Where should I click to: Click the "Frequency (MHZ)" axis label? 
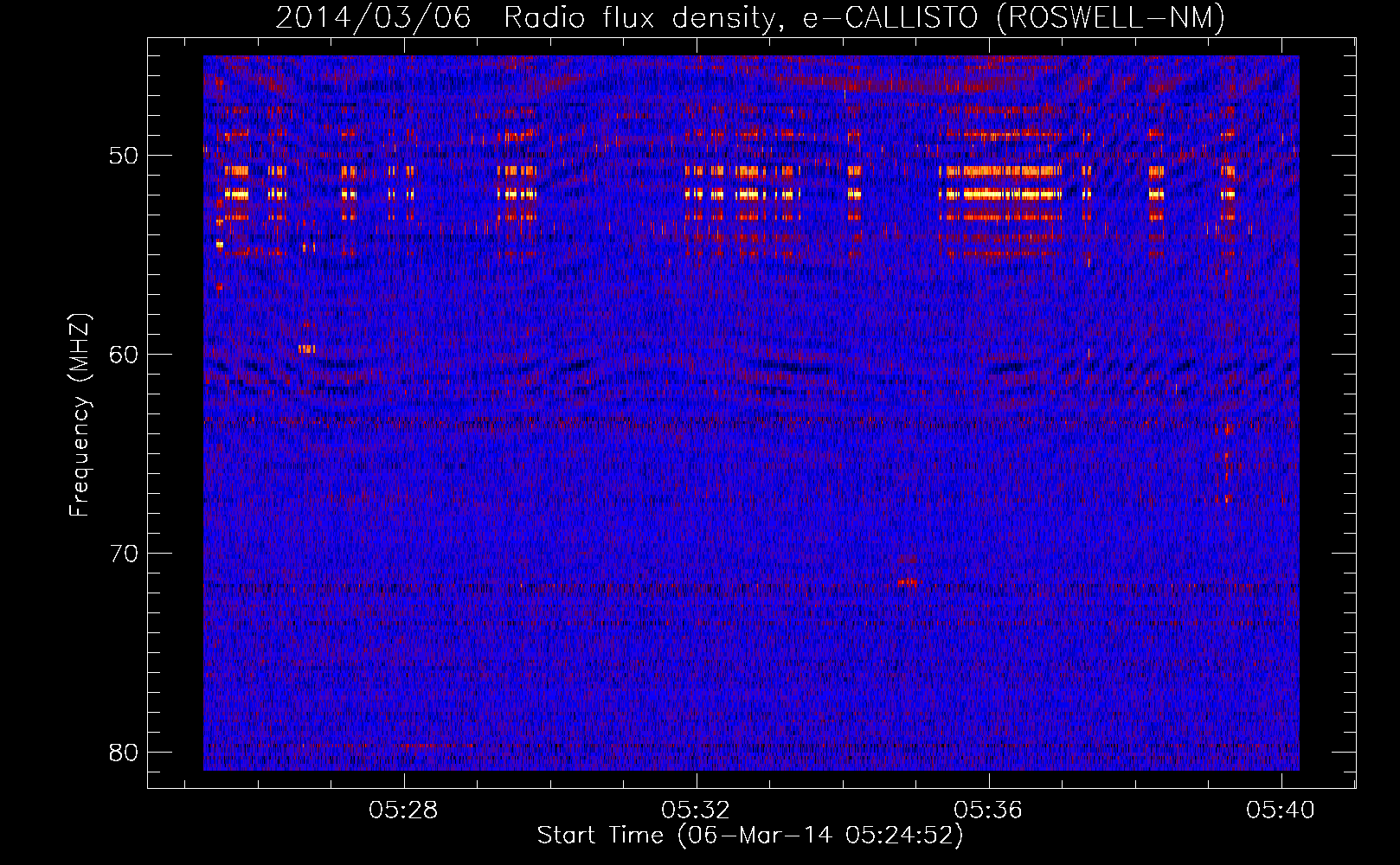(80, 415)
